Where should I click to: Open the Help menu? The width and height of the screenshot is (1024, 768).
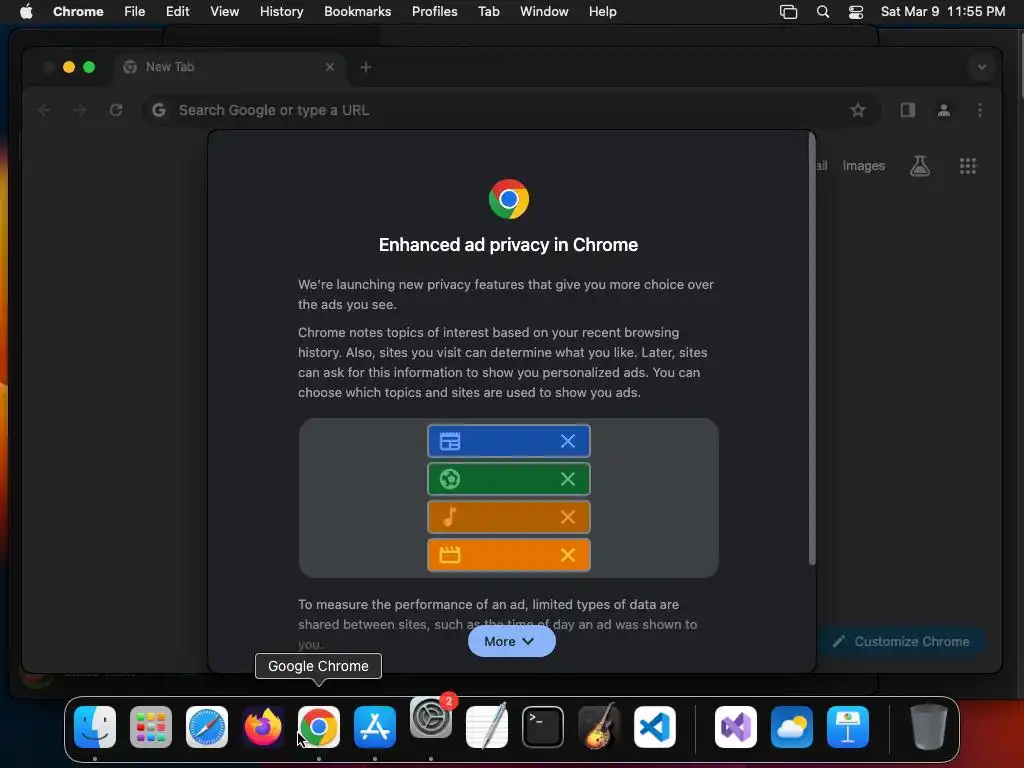point(603,12)
